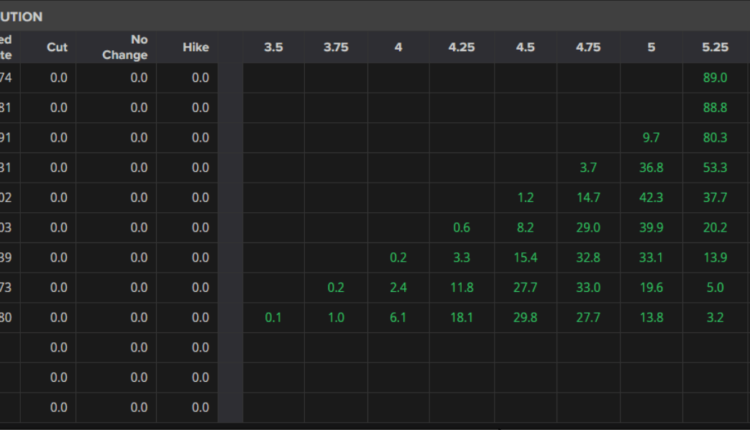
Task: Click the 89.0 probability cell
Action: [714, 78]
